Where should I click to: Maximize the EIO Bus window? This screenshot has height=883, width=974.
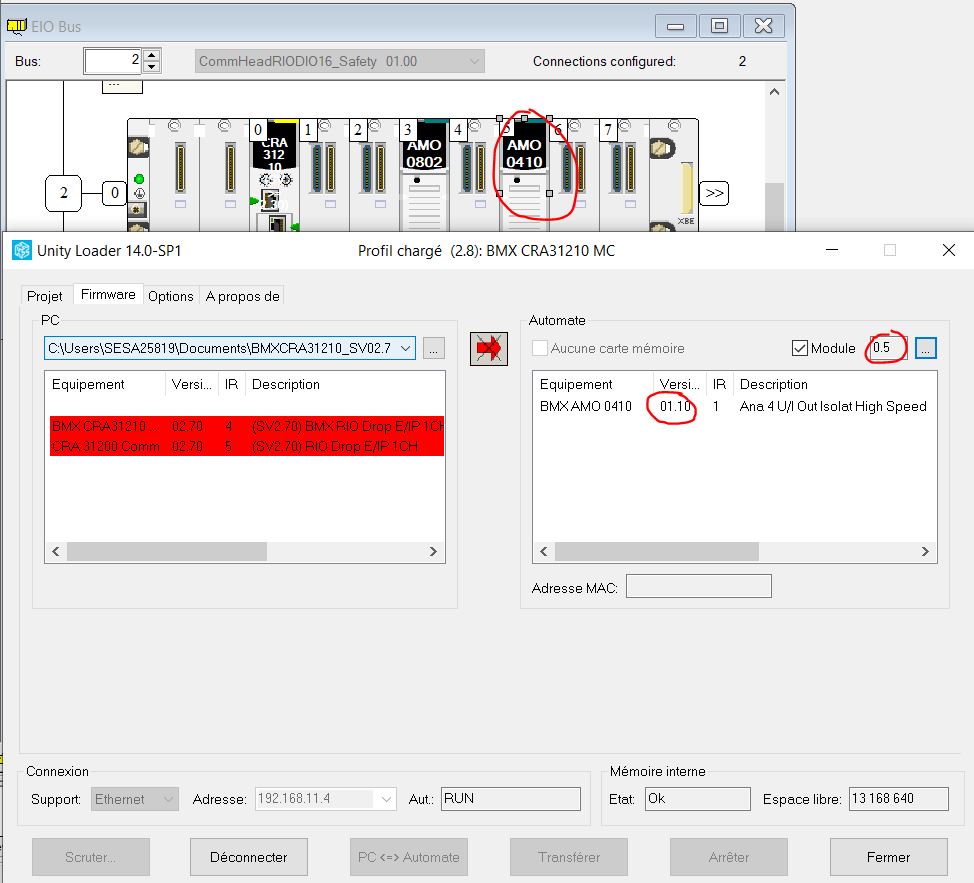(x=719, y=26)
